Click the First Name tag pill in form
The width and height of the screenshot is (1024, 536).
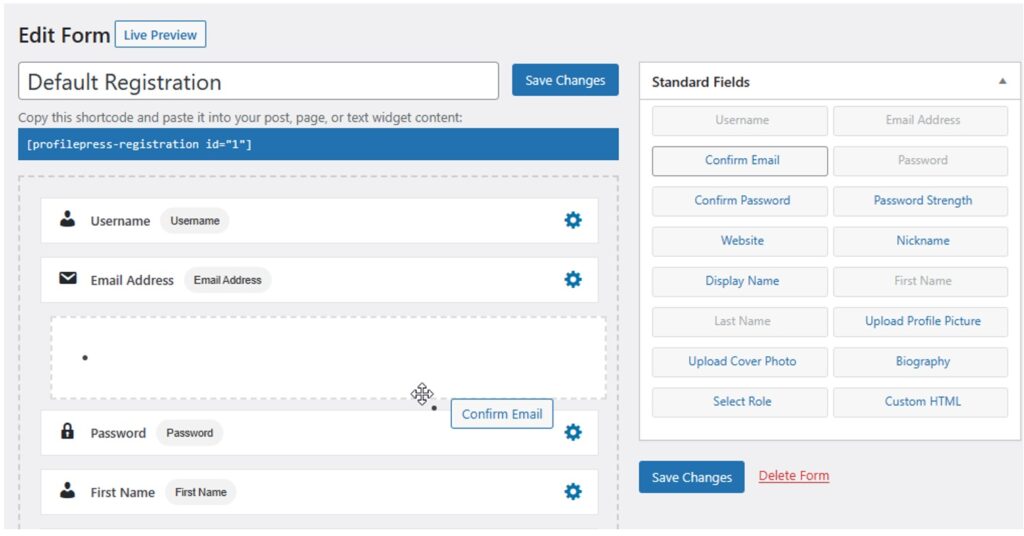[200, 492]
